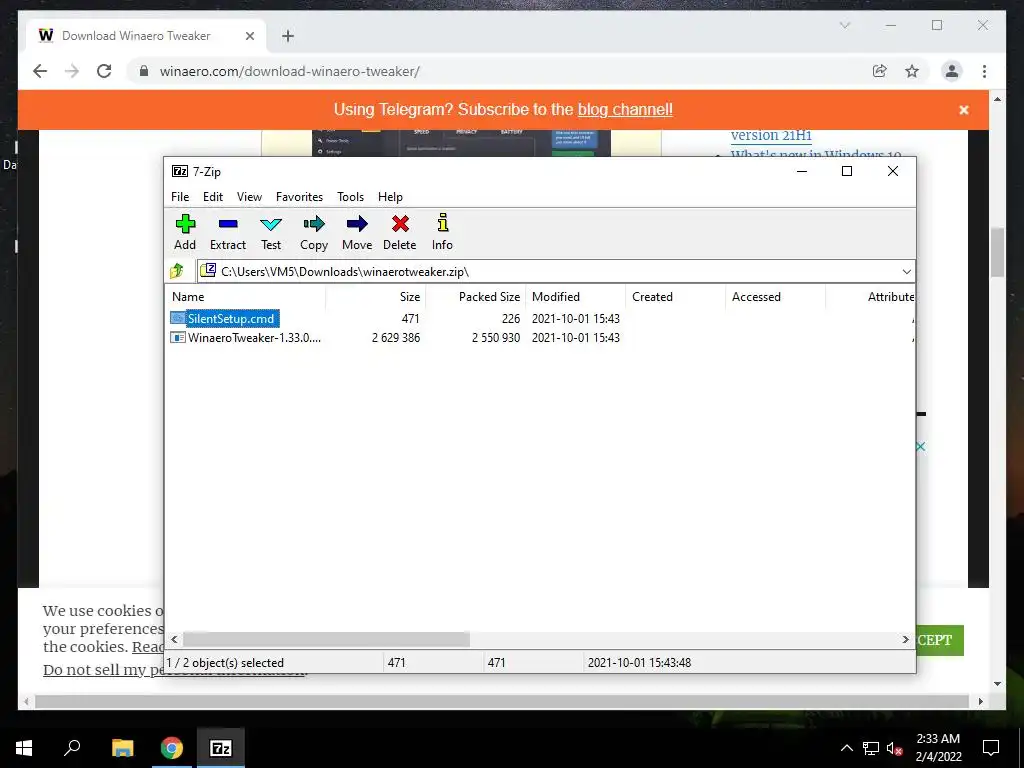Open the Favorites menu

pos(299,197)
